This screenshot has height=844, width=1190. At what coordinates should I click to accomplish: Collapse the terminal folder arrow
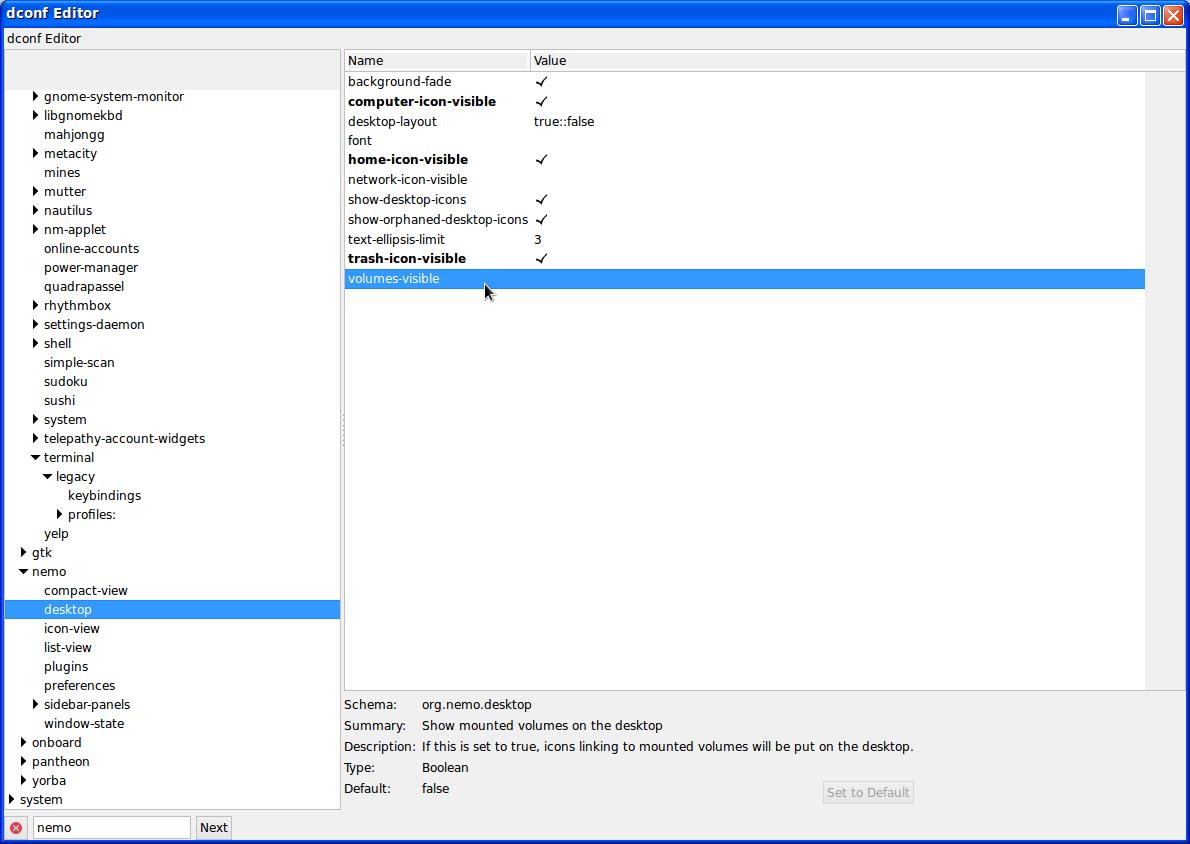click(x=35, y=458)
